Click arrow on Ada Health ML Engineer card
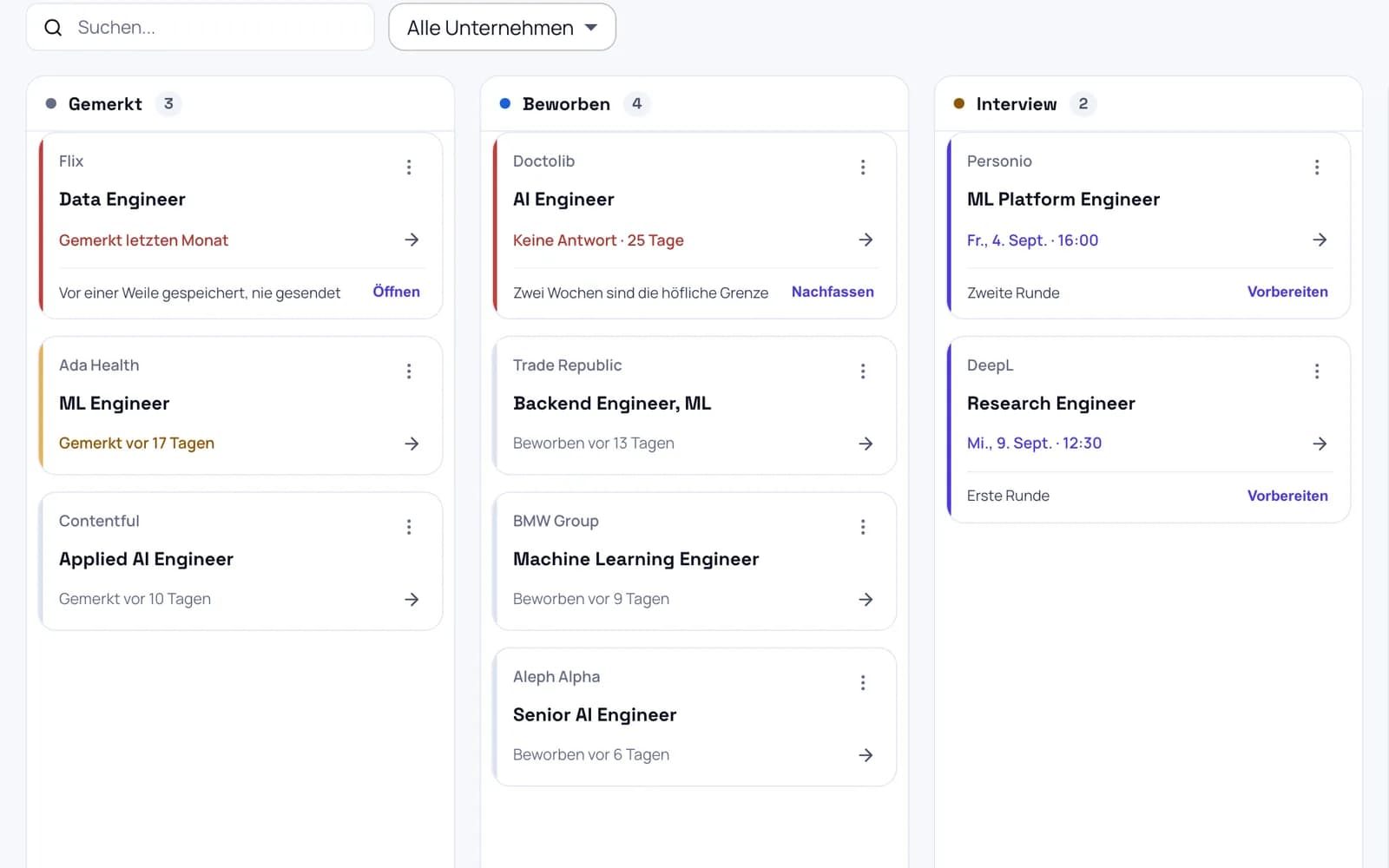This screenshot has width=1389, height=868. click(x=411, y=444)
